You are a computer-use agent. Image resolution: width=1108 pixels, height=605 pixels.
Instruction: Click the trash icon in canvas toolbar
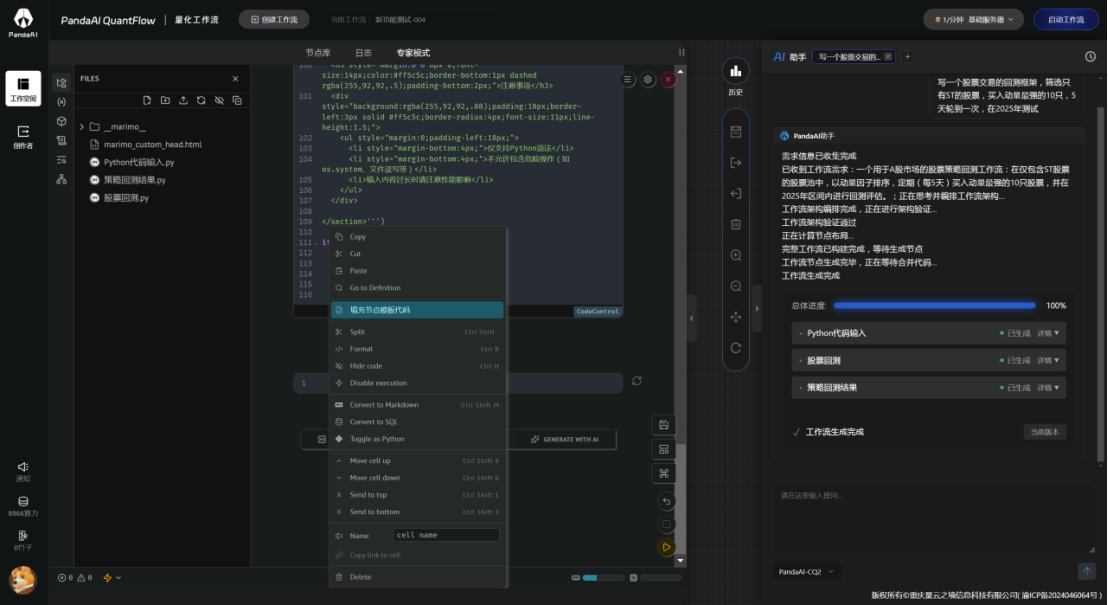tap(736, 224)
